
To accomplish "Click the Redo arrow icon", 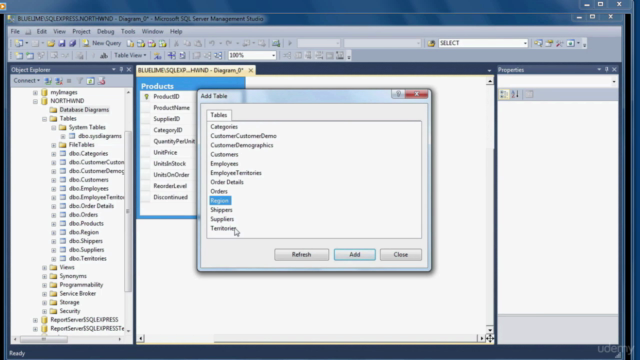I will pos(229,43).
